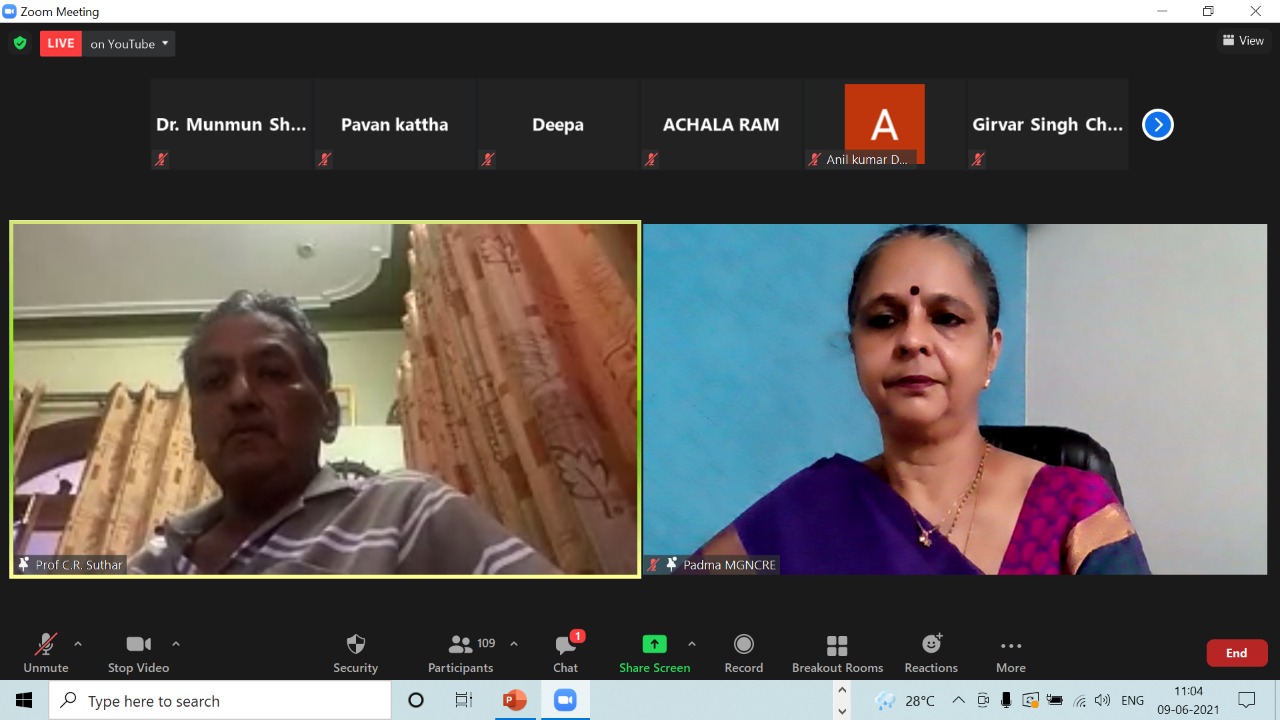Open the Chat panel
The height and width of the screenshot is (720, 1280).
tap(566, 653)
